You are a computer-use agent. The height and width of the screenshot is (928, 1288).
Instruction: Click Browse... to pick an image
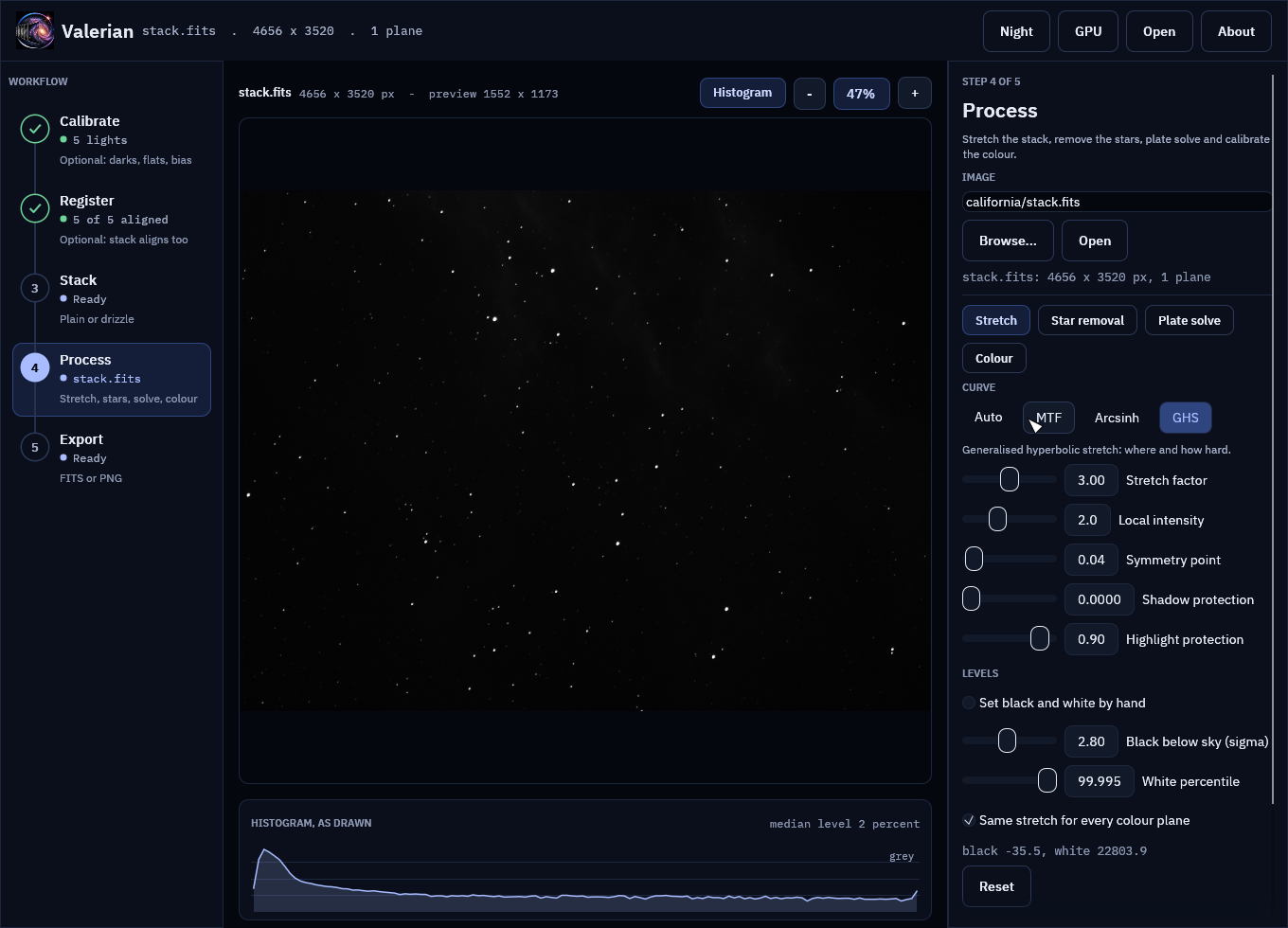[1008, 241]
